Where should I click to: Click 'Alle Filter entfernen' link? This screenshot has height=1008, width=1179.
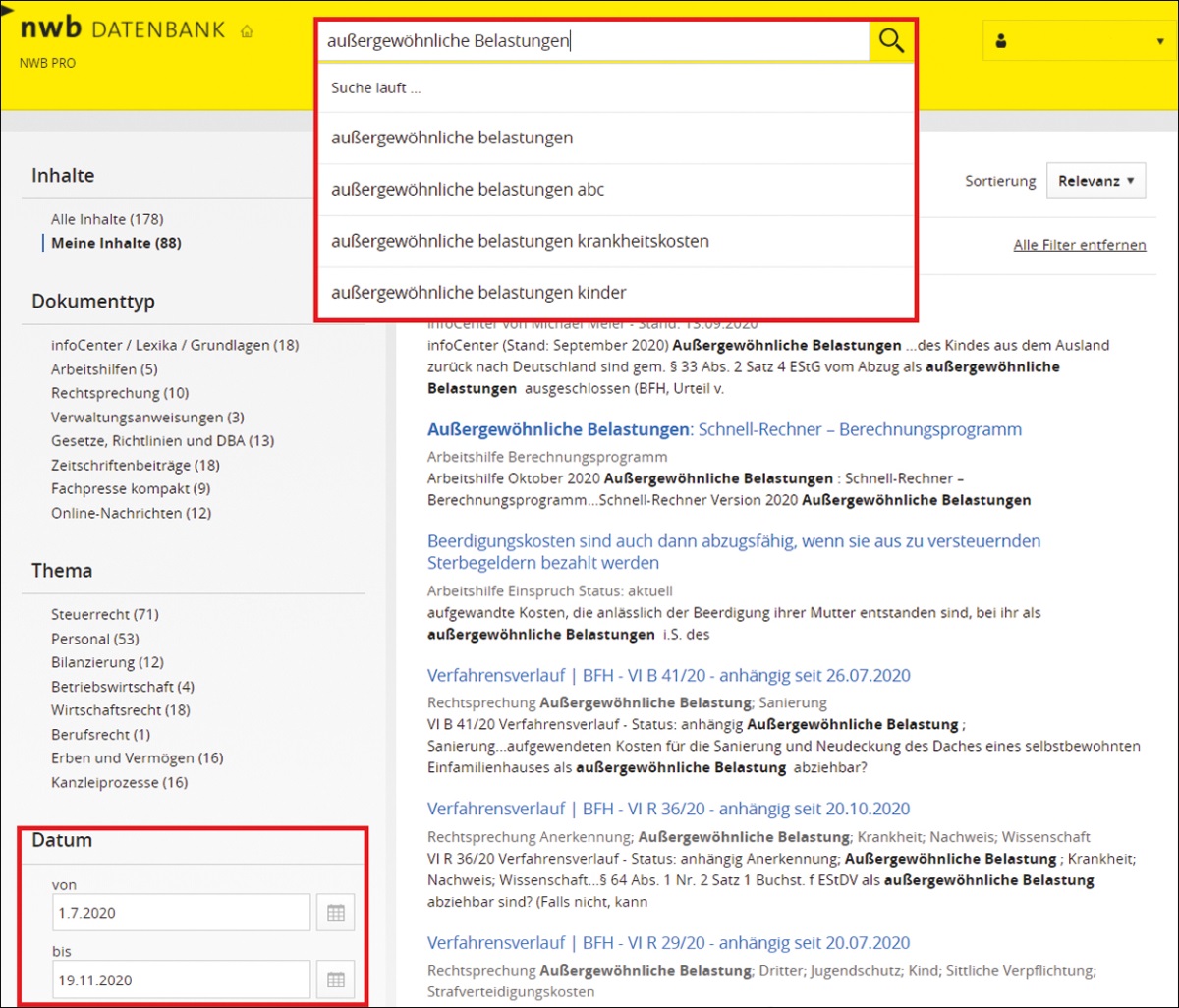point(1079,245)
